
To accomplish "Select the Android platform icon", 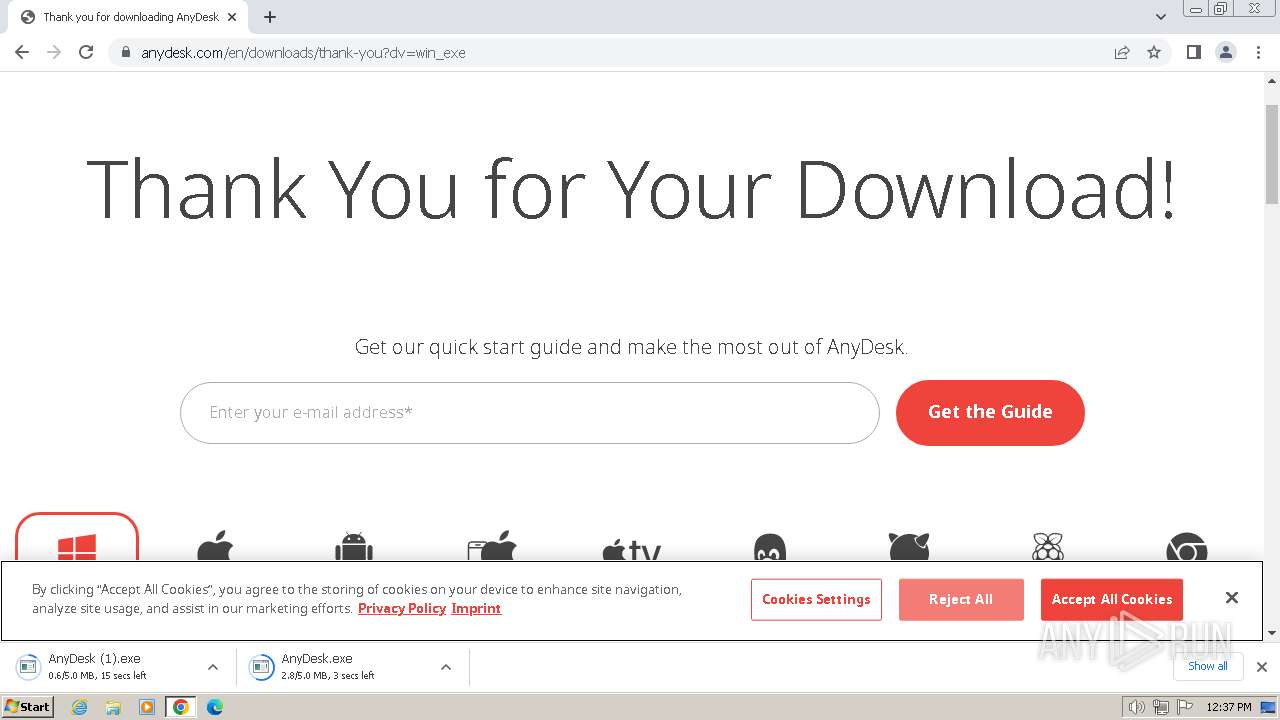I will (x=354, y=546).
